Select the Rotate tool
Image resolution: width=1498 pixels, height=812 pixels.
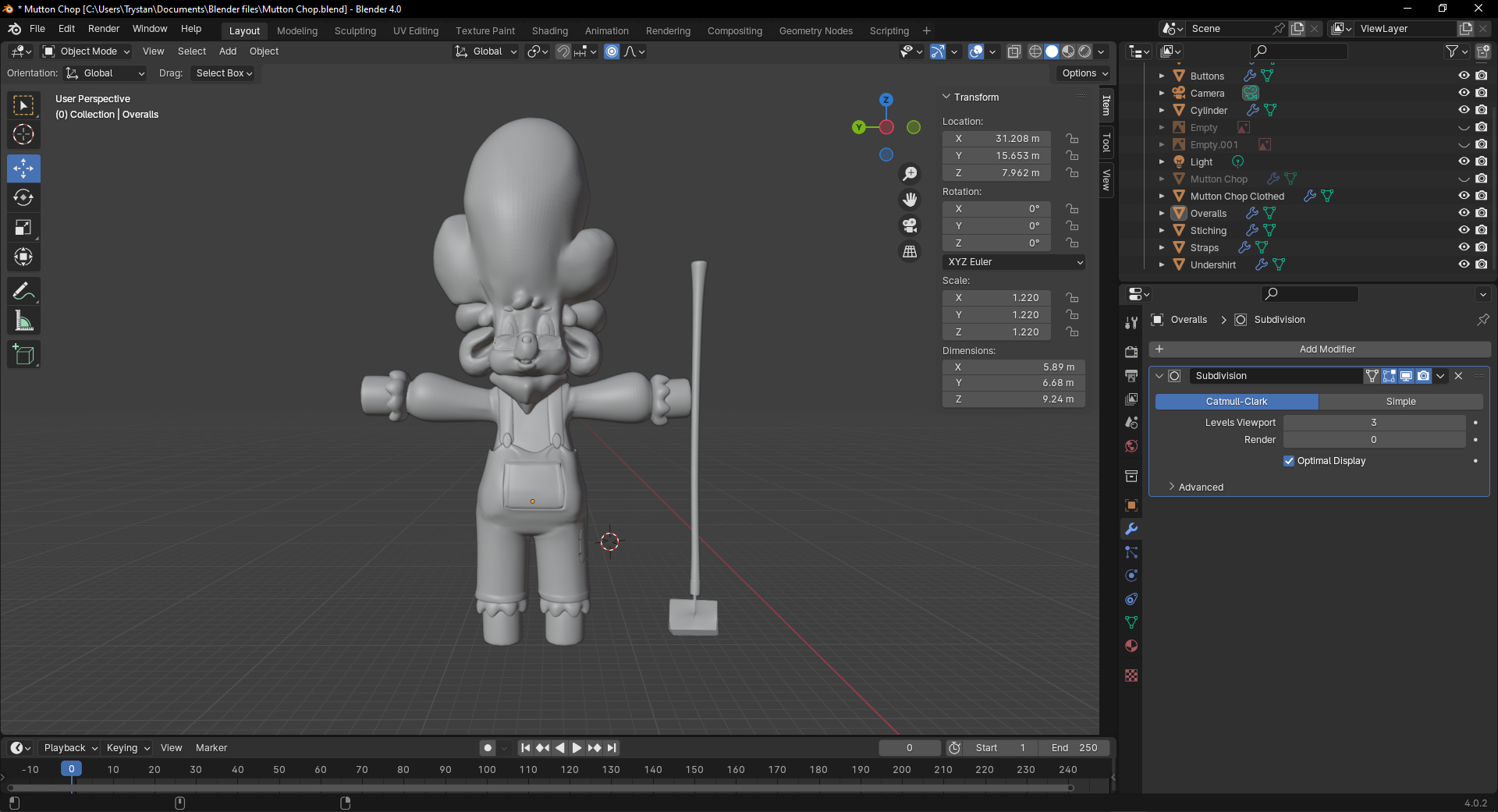click(x=23, y=198)
